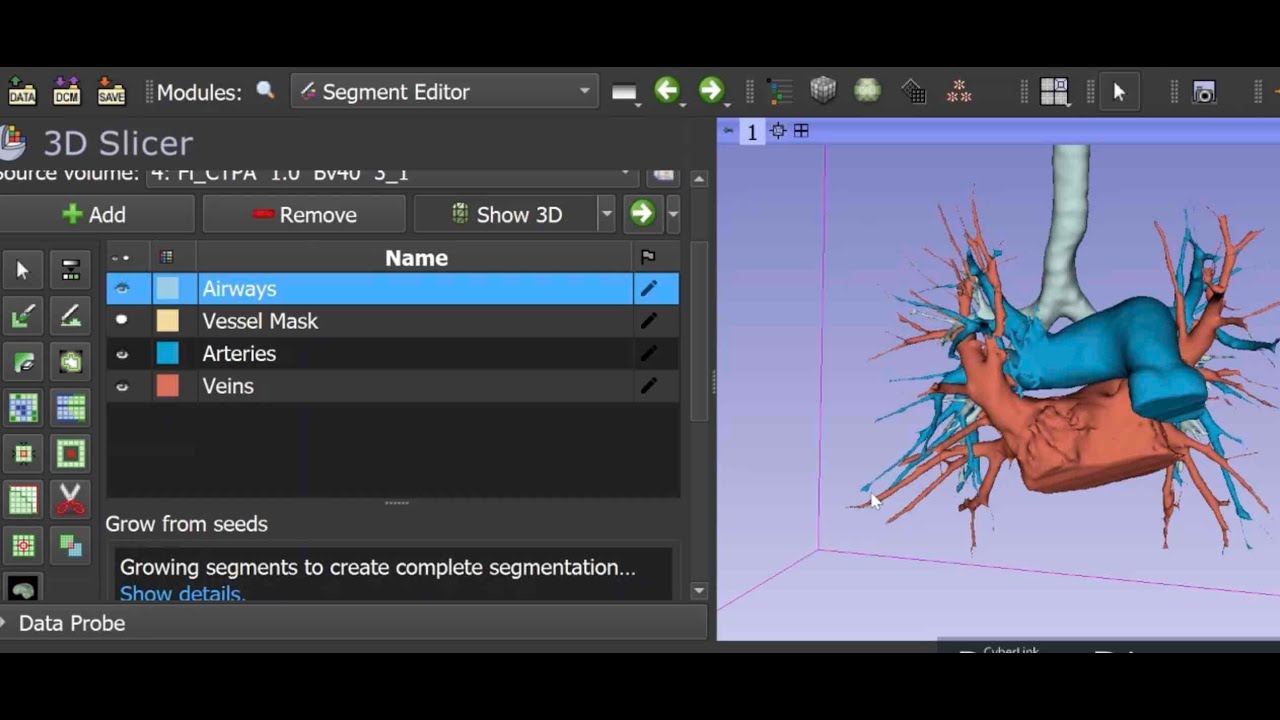This screenshot has width=1280, height=720.
Task: Open the DCM DICOM import icon
Action: (x=66, y=91)
